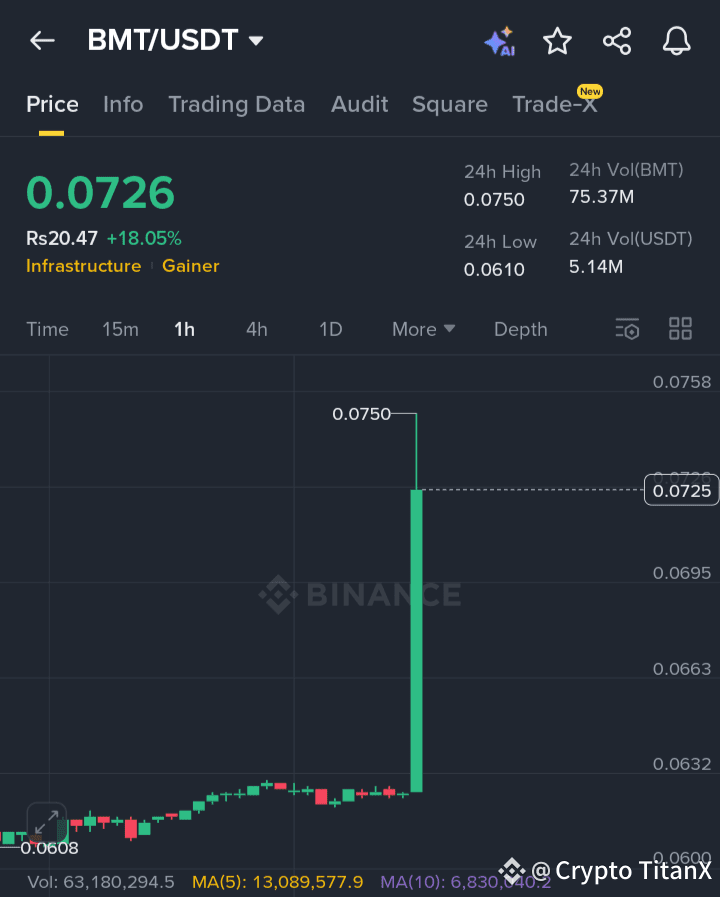Expand the More intervals dropdown
Viewport: 720px width, 897px height.
[423, 330]
